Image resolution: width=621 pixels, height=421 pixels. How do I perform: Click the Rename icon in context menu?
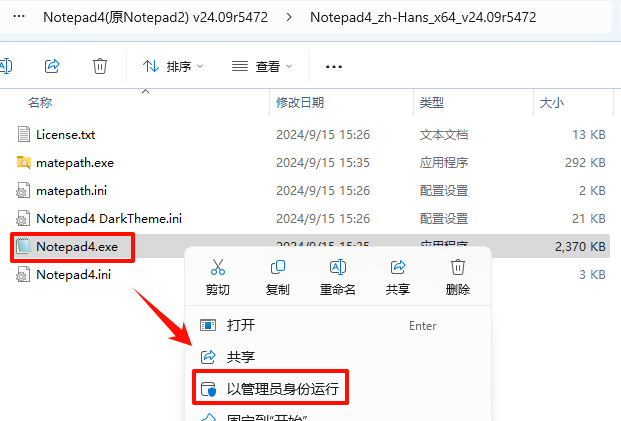[x=338, y=267]
